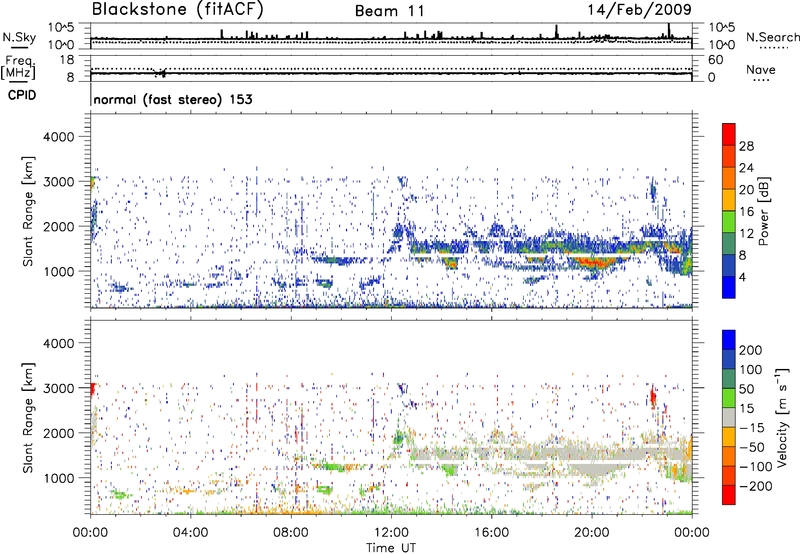Screen dimensions: 800x554
Task: Click "3000" on the Power panel range axis
Action: click(x=59, y=182)
